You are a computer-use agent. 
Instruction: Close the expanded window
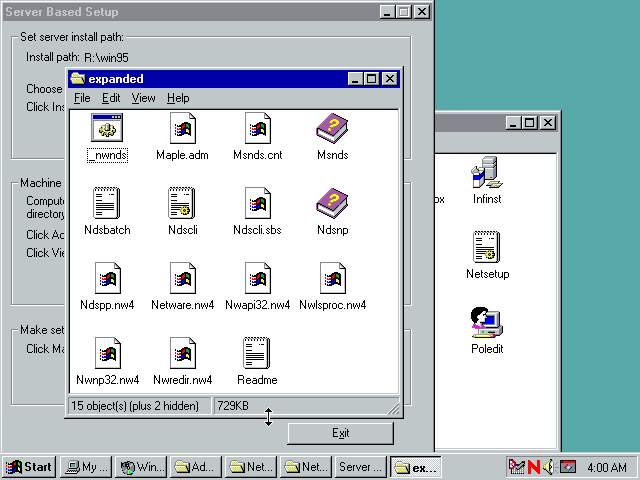coord(390,78)
